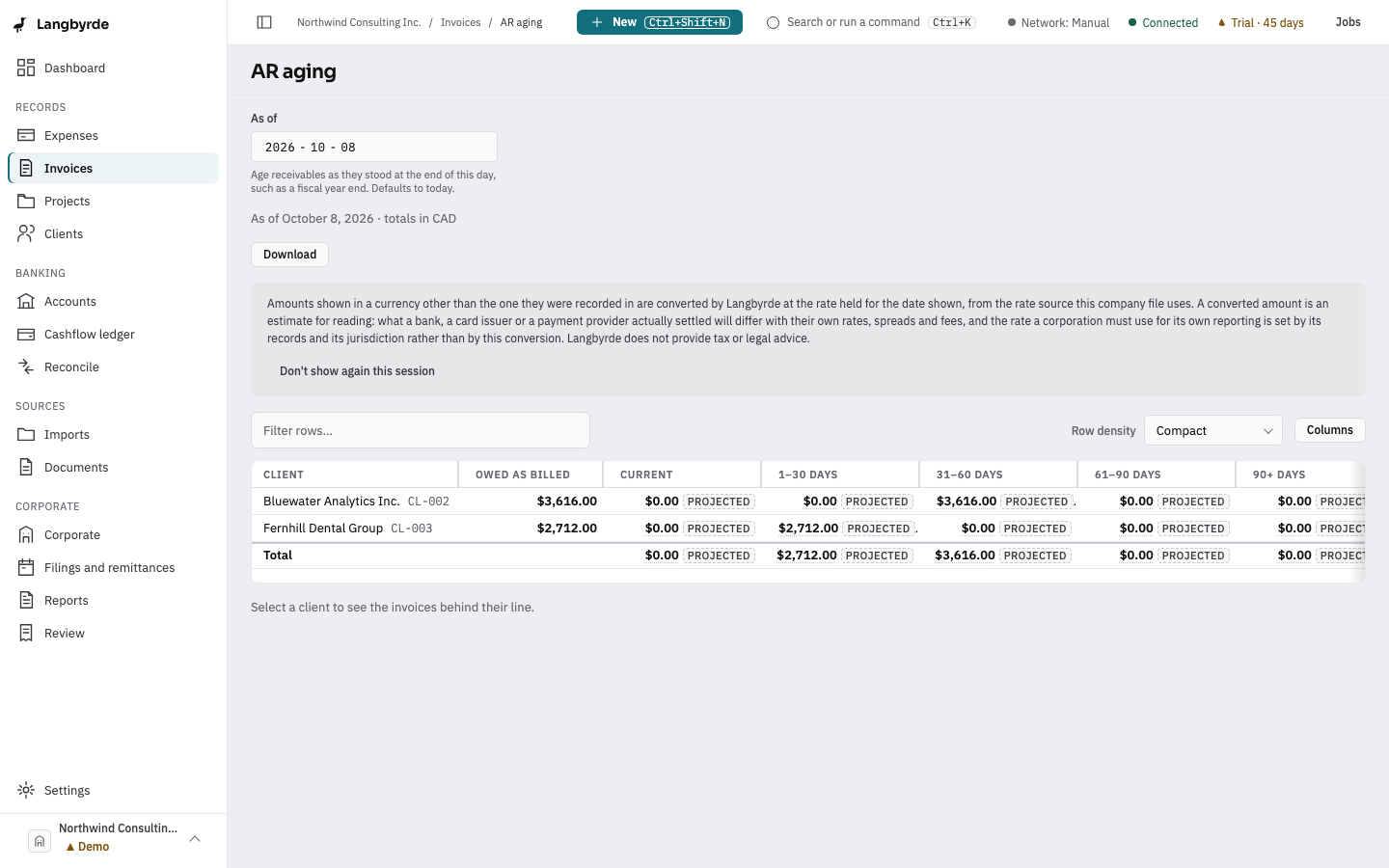Screen dimensions: 1389x868
Task: Click the Settings gear icon
Action: 26,790
